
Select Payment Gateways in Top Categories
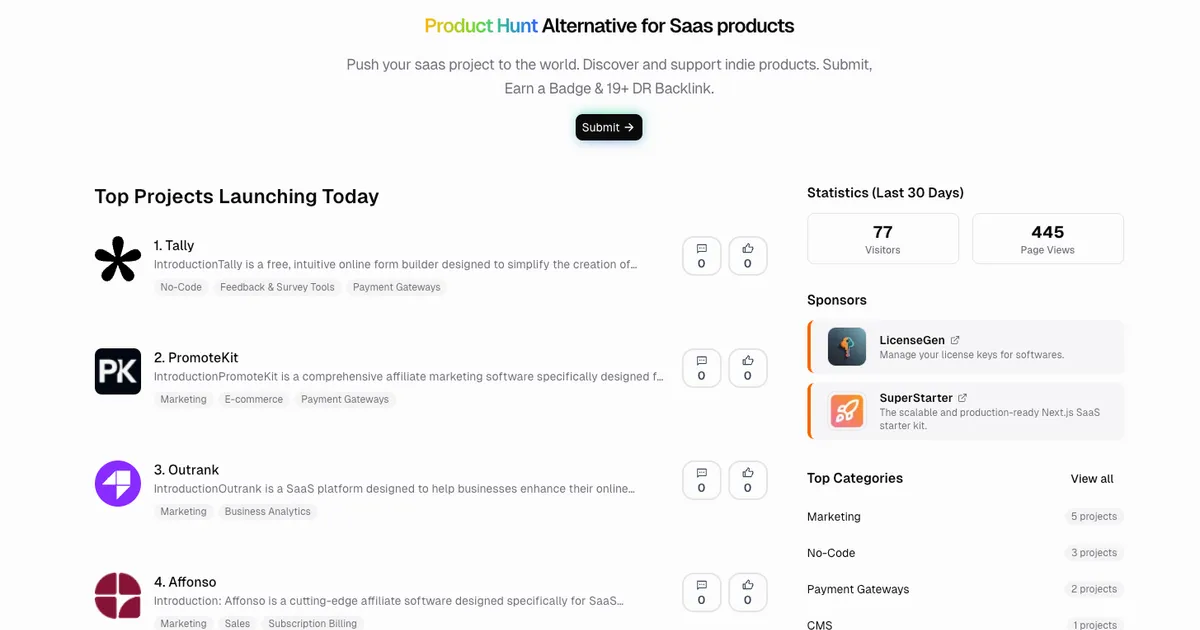(858, 589)
